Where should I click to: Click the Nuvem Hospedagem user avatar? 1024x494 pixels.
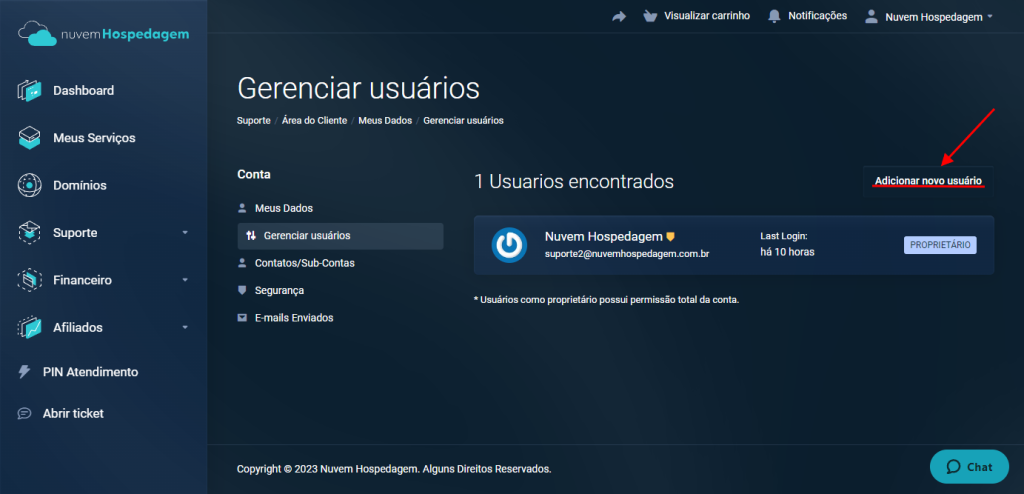pos(510,245)
